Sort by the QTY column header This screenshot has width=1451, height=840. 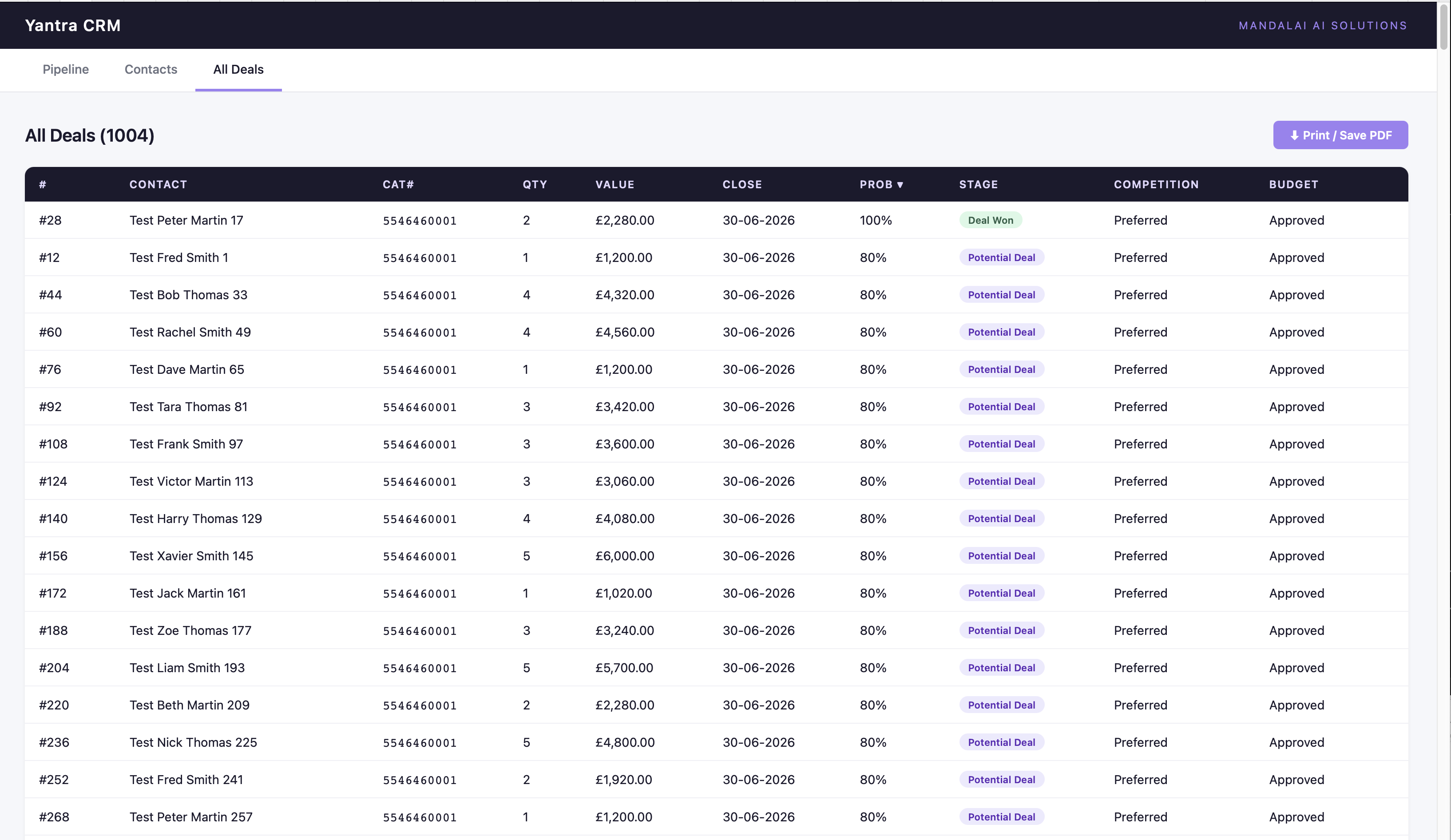[534, 184]
